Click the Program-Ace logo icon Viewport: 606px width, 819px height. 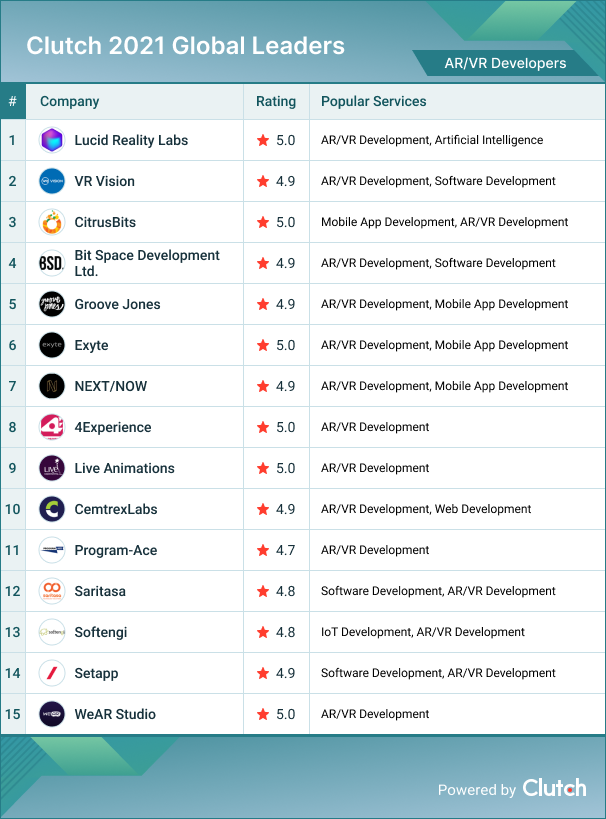pos(52,550)
